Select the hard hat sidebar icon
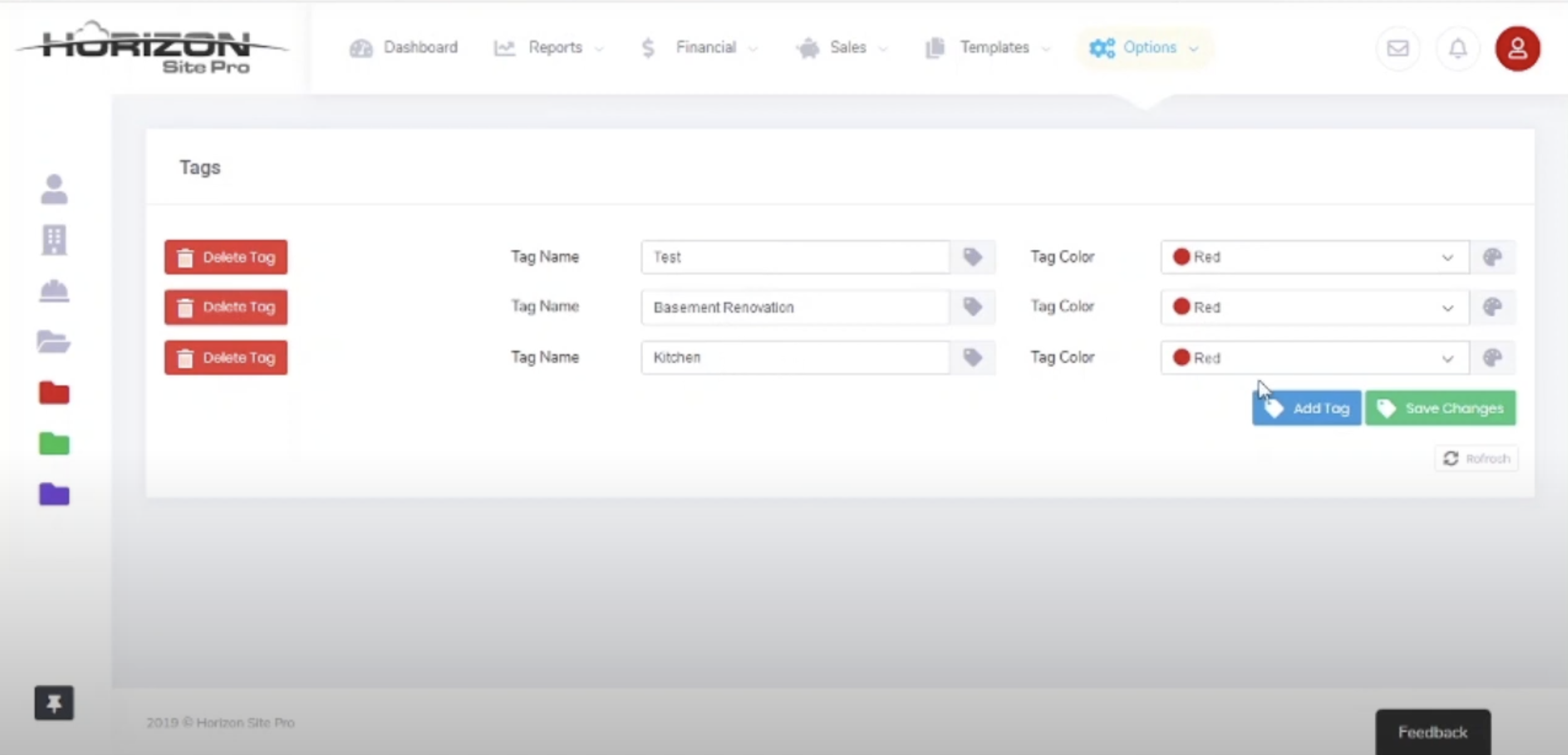Screen dimensions: 1568x755 [x=54, y=291]
